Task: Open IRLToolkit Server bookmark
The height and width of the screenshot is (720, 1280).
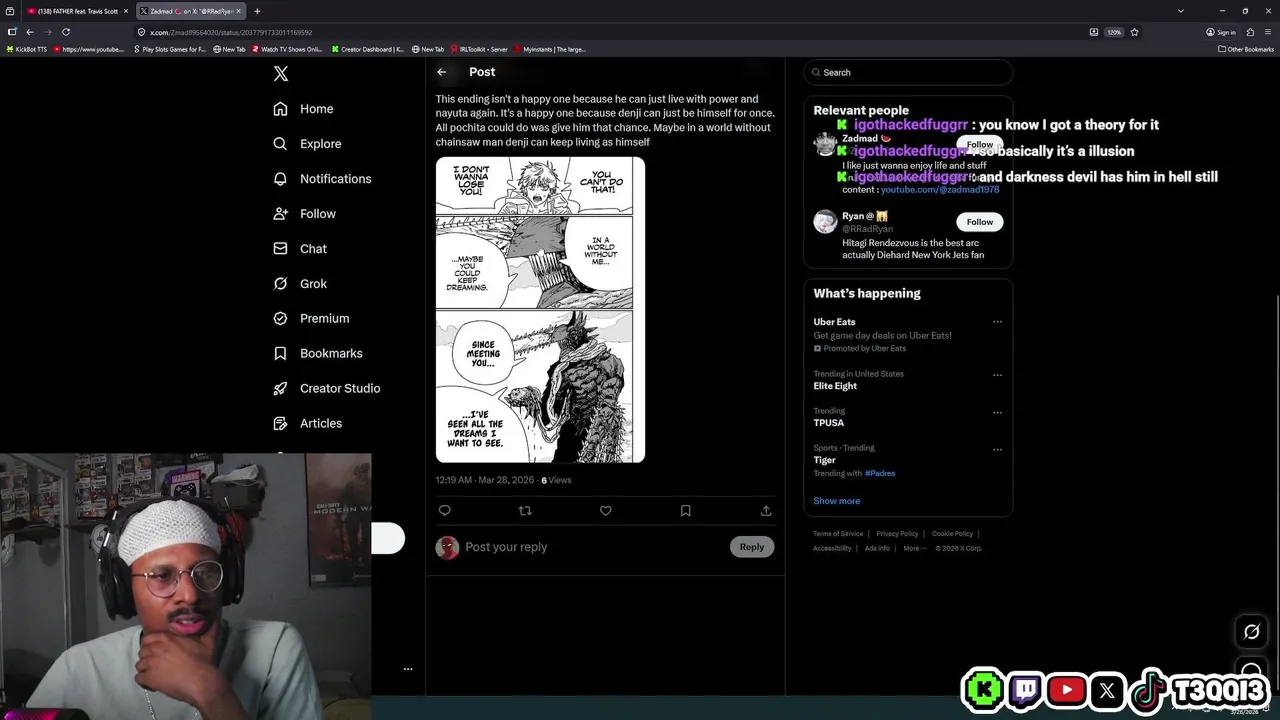Action: click(480, 49)
